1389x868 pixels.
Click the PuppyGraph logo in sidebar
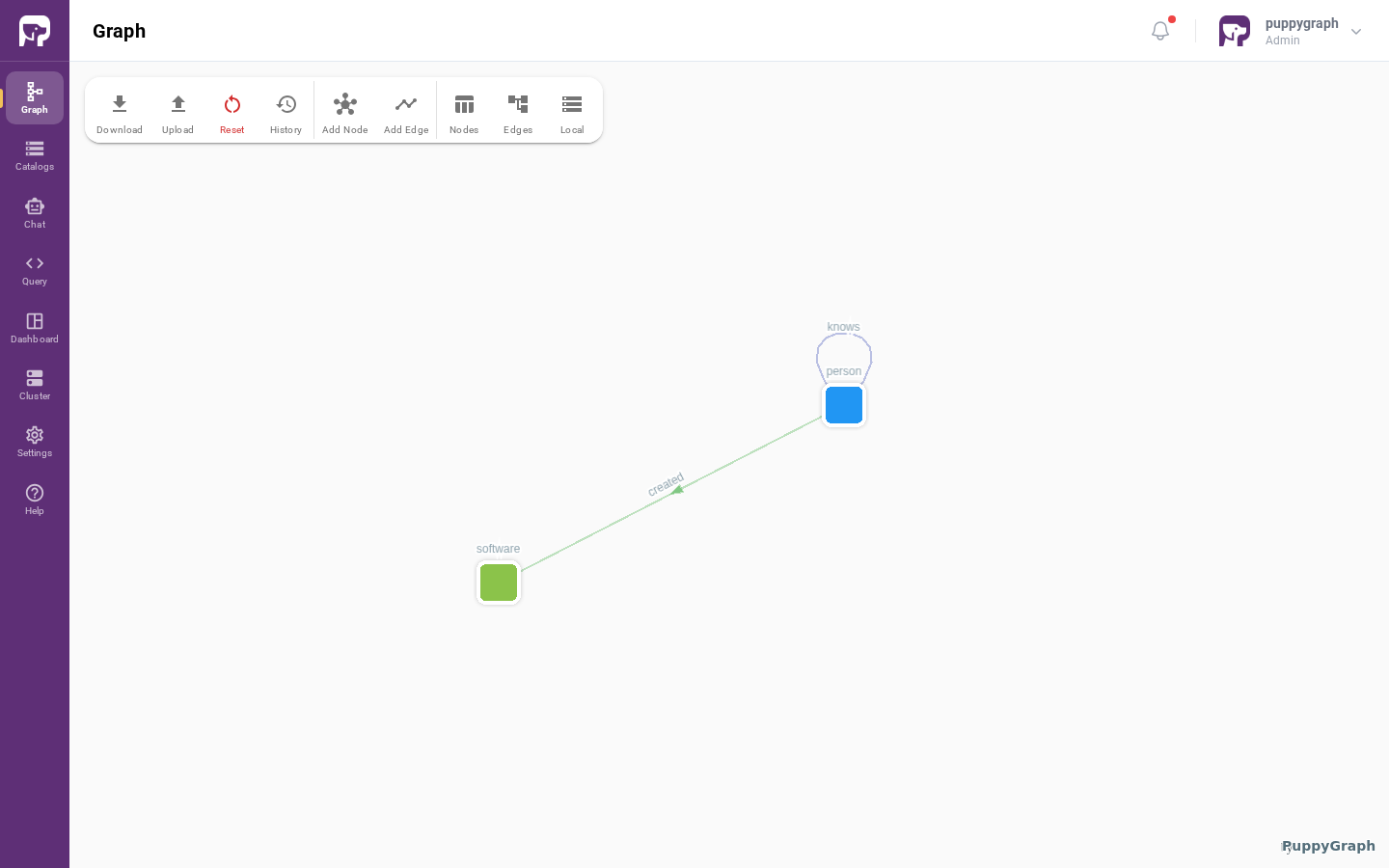(x=35, y=31)
